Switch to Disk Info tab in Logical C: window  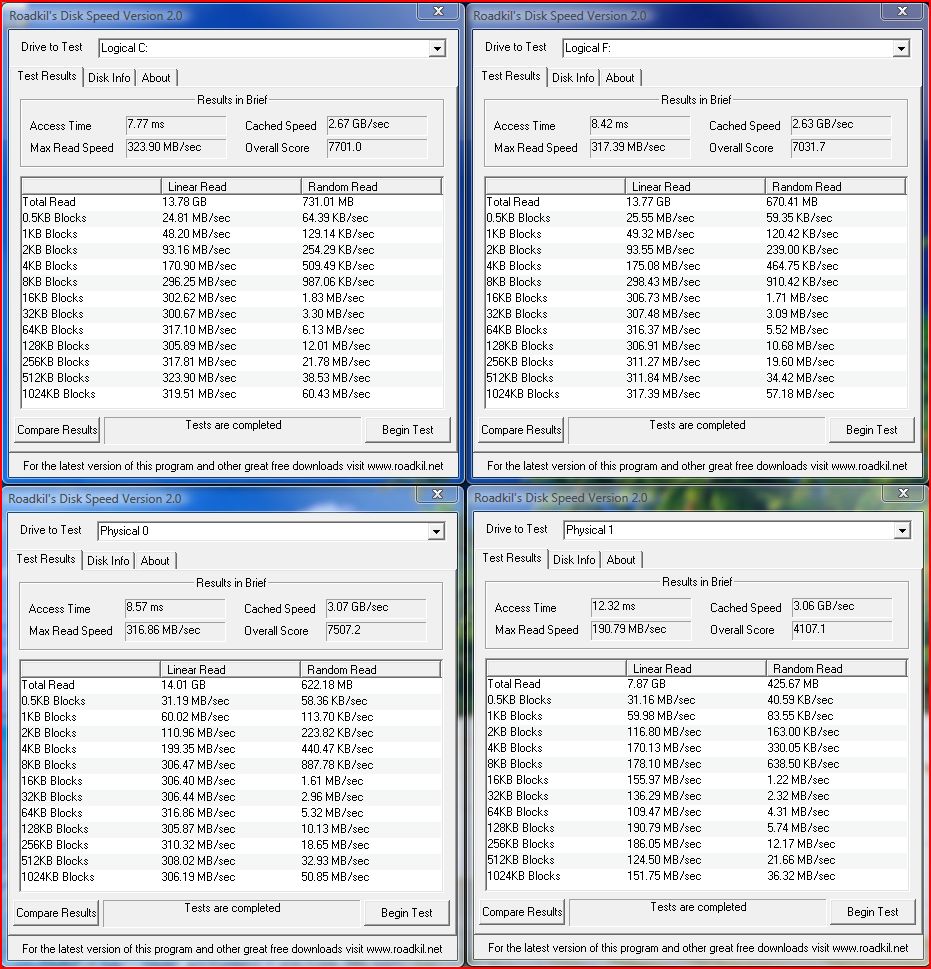click(109, 78)
